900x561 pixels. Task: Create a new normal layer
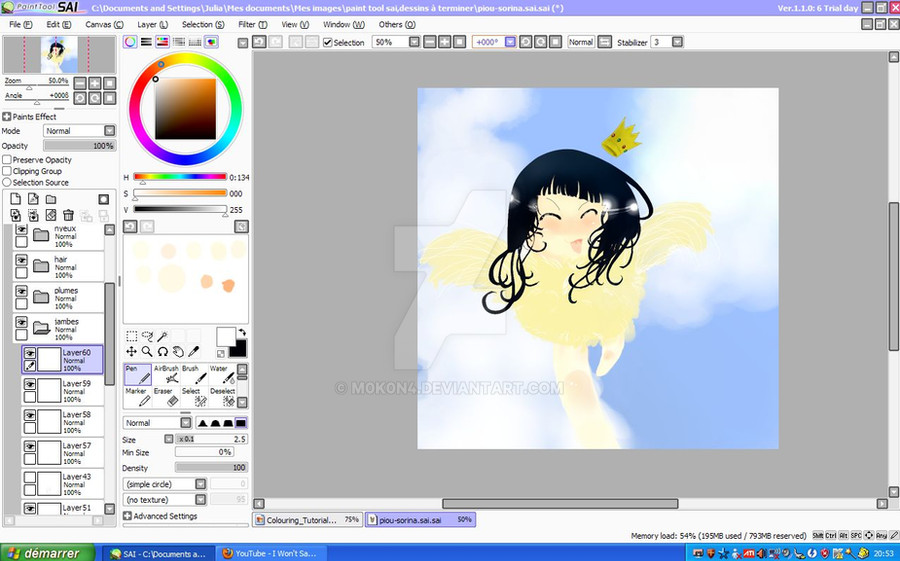click(15, 199)
